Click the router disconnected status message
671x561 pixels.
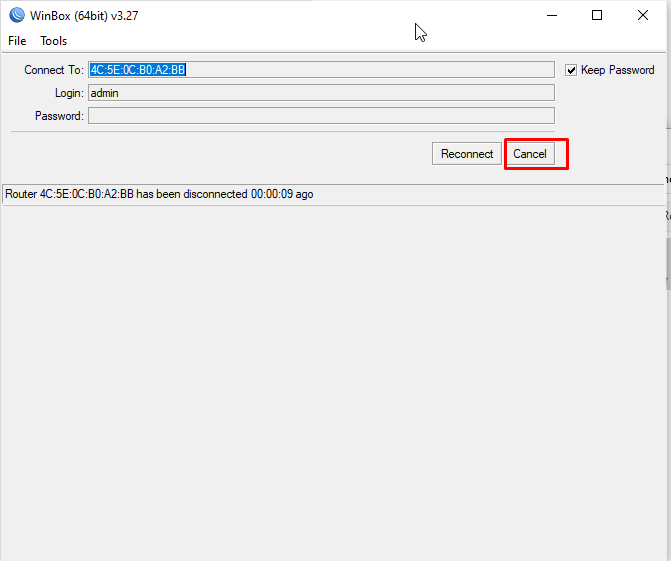click(x=159, y=194)
